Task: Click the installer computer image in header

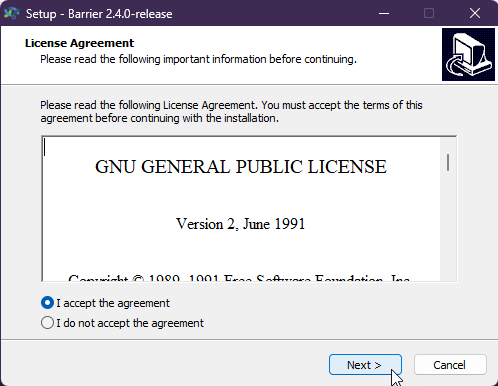Action: click(x=468, y=54)
